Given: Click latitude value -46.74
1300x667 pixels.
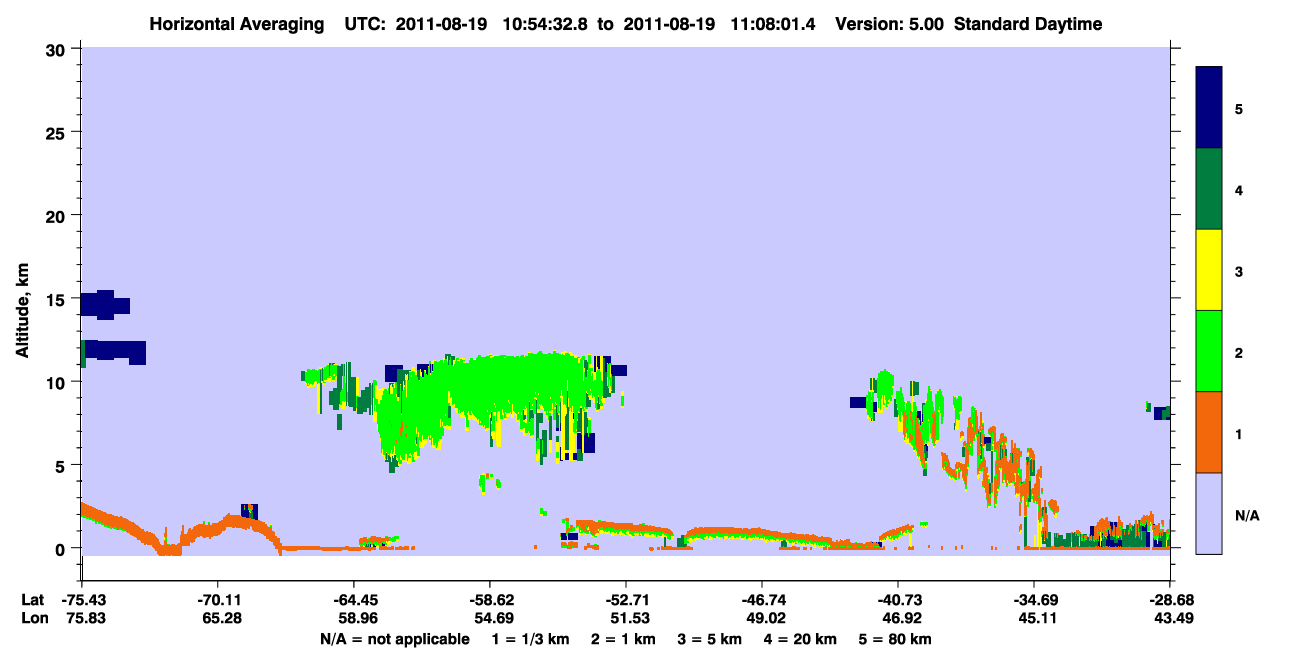Looking at the screenshot, I should [x=762, y=600].
